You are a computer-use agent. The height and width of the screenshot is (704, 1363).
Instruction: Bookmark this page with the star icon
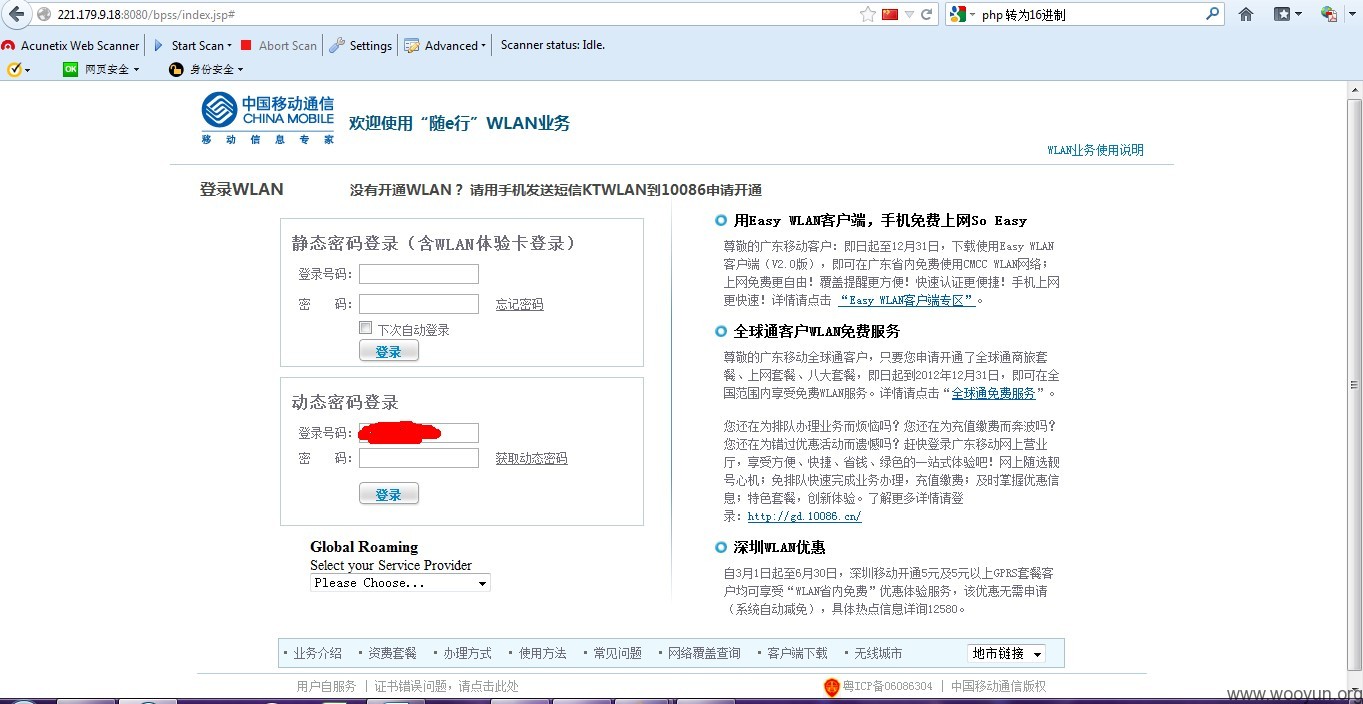tap(868, 14)
